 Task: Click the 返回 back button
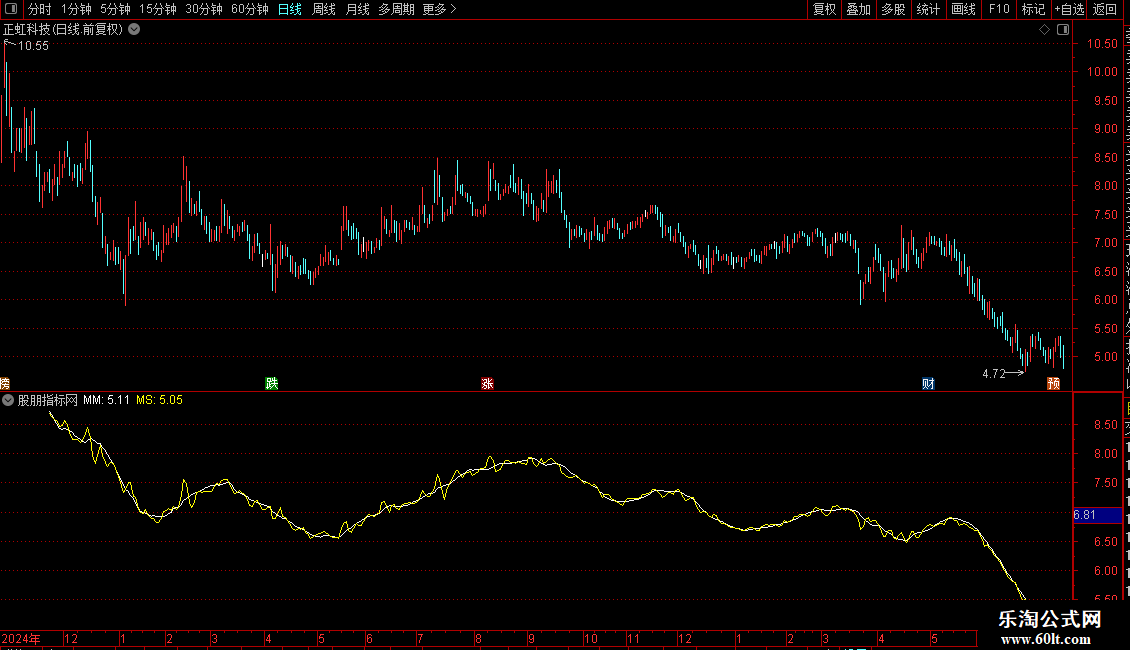pyautogui.click(x=1105, y=9)
